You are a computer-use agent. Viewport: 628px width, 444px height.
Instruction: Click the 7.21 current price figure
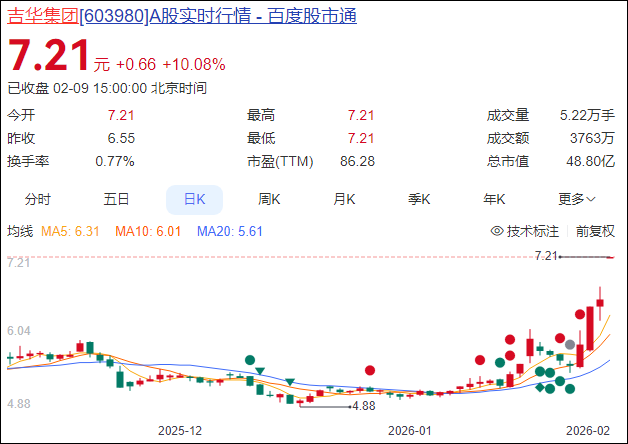click(48, 55)
